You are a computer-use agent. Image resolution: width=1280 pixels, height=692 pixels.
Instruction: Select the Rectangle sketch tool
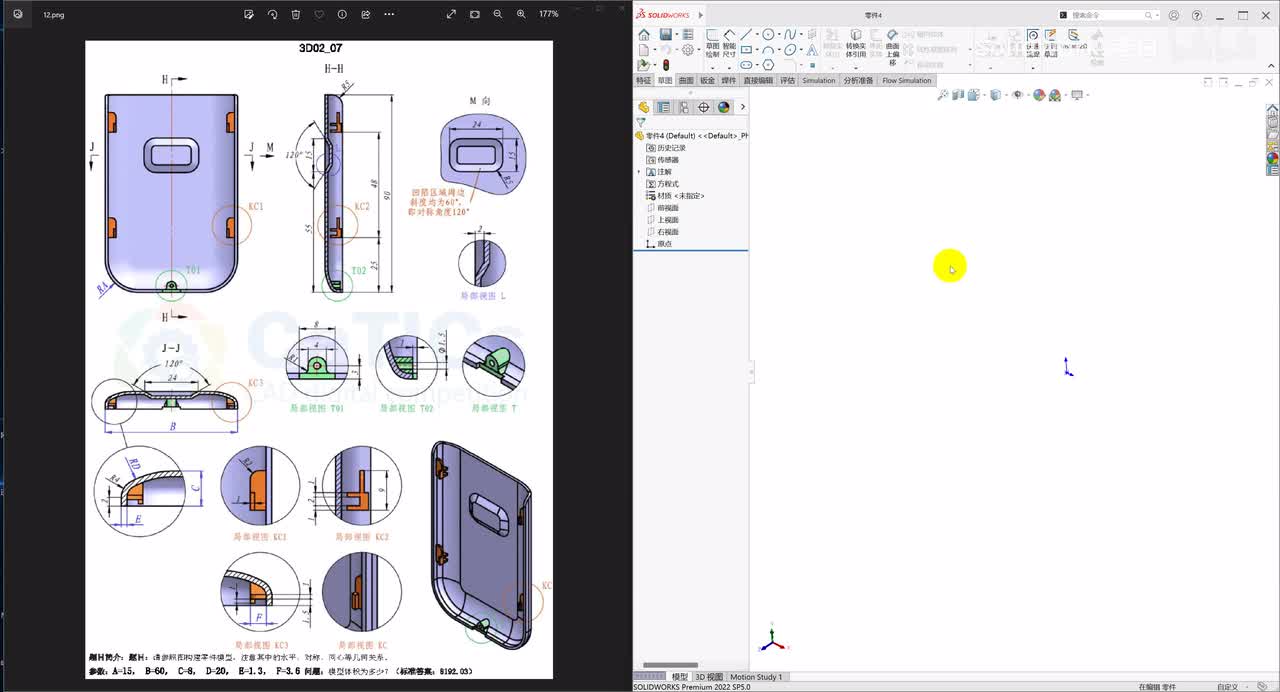pyautogui.click(x=746, y=50)
